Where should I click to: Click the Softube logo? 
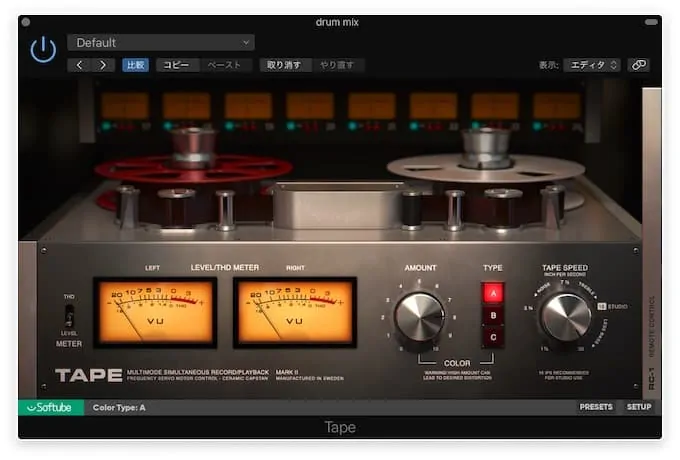(51, 407)
